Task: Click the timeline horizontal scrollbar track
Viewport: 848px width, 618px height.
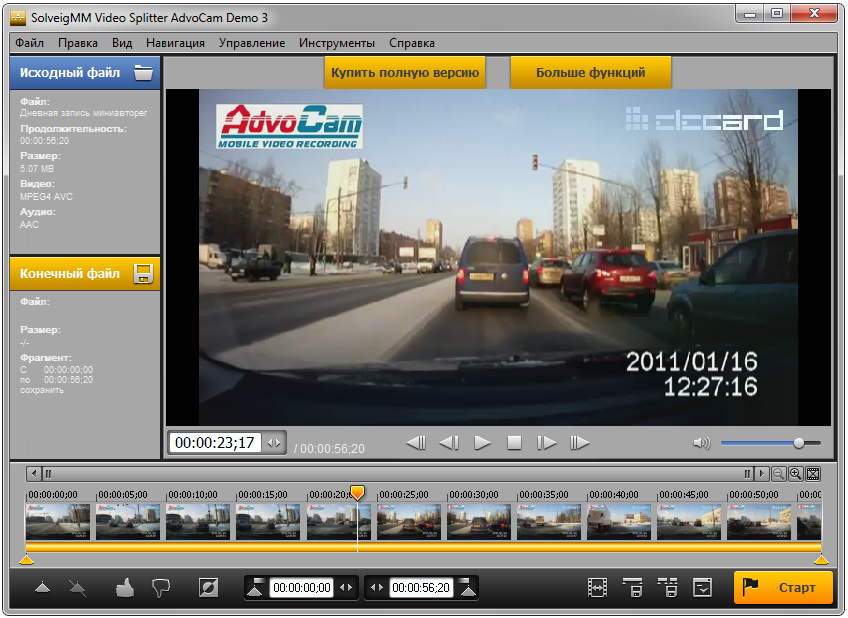Action: click(398, 474)
